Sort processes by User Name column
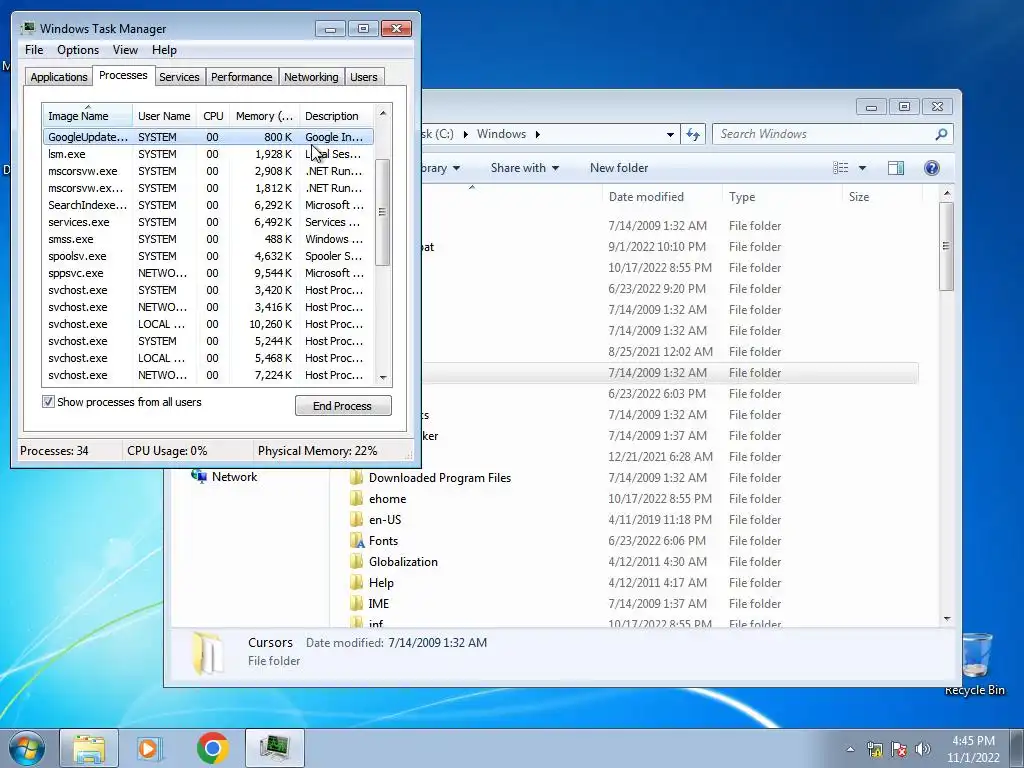The width and height of the screenshot is (1024, 768). [x=164, y=116]
